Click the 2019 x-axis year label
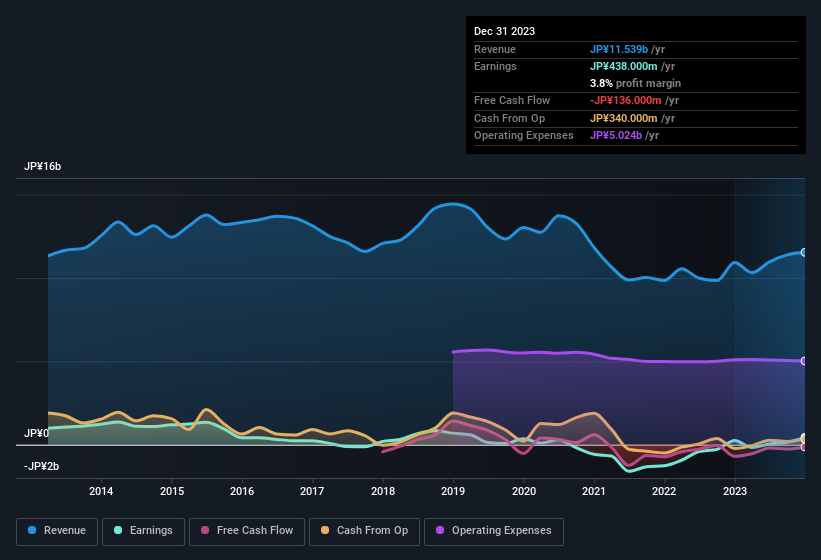Screen dimensions: 821x560 click(x=453, y=491)
